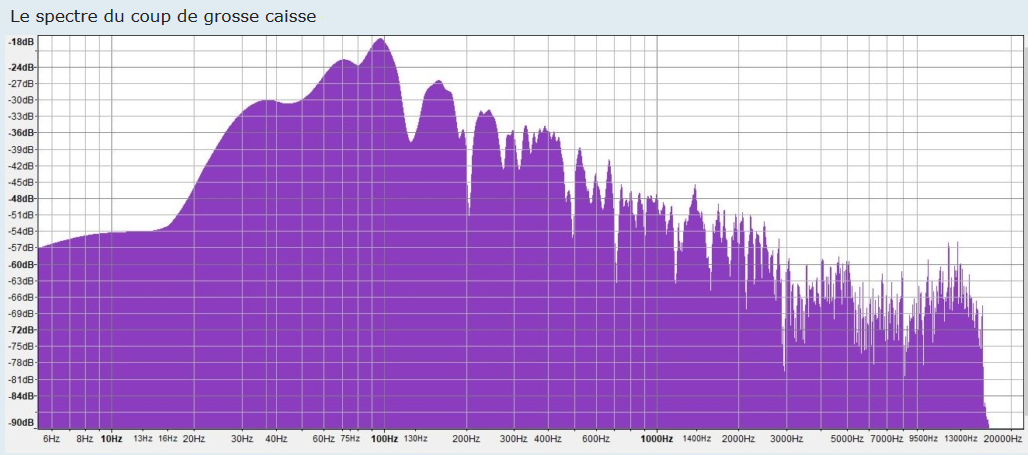This screenshot has width=1028, height=455.
Task: Click the 1000Hz frequency label
Action: tap(657, 438)
